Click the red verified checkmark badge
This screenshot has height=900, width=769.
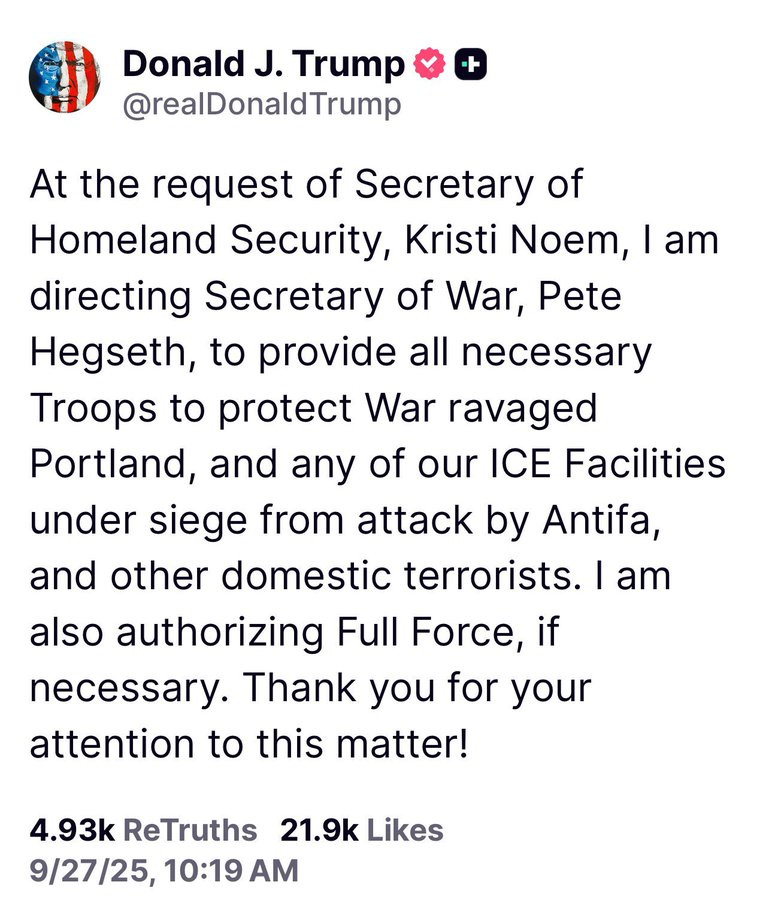428,66
